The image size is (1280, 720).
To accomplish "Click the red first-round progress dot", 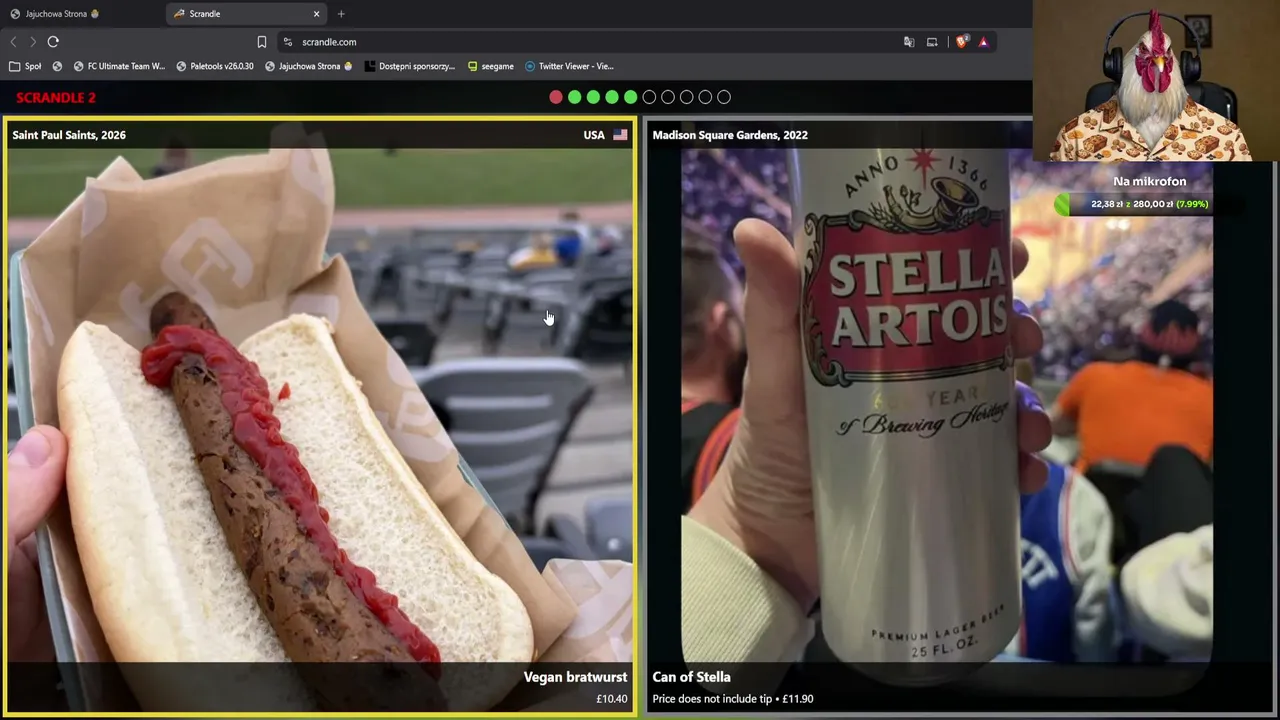I will (556, 97).
